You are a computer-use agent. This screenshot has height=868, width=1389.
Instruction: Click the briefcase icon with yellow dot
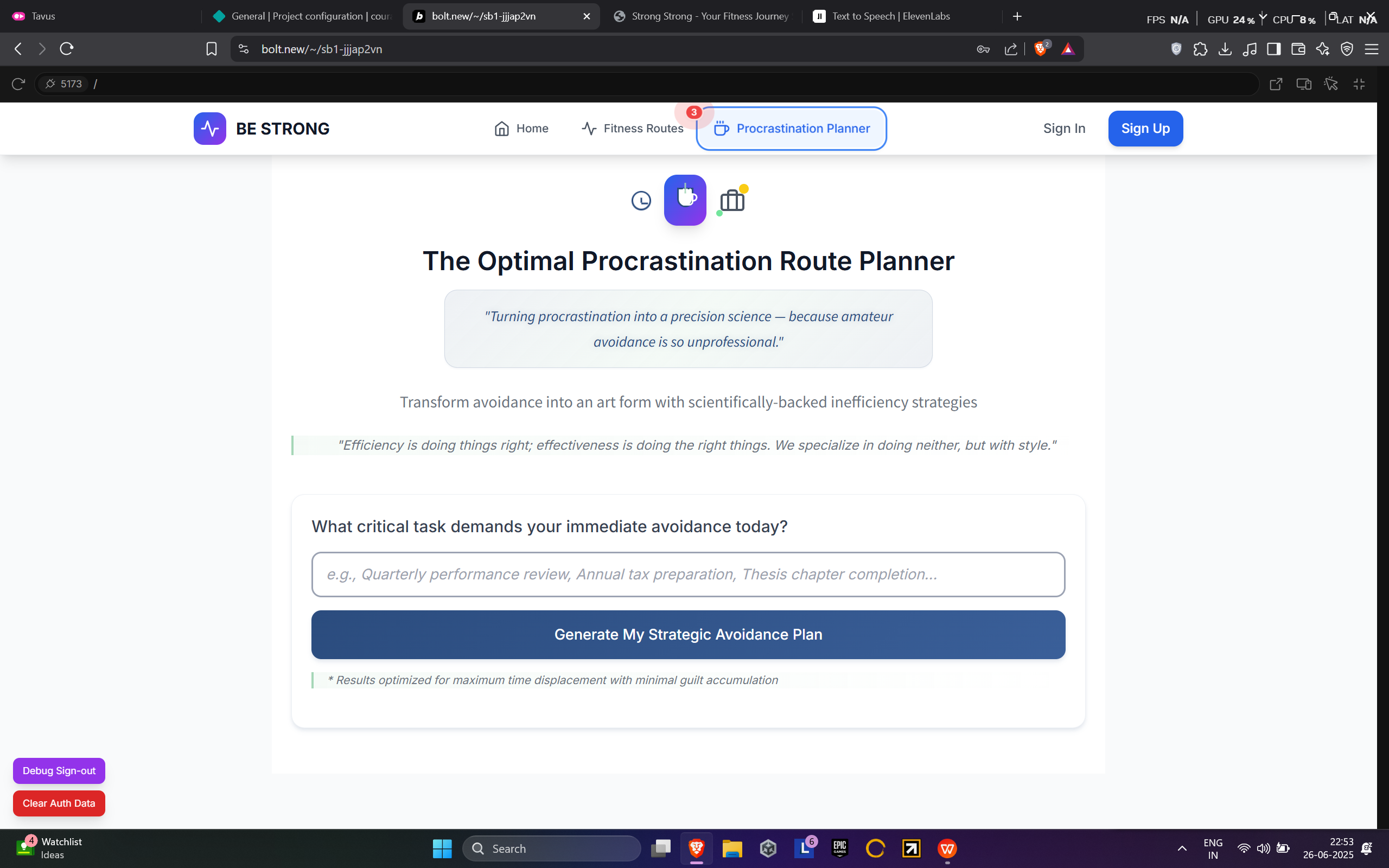732,201
